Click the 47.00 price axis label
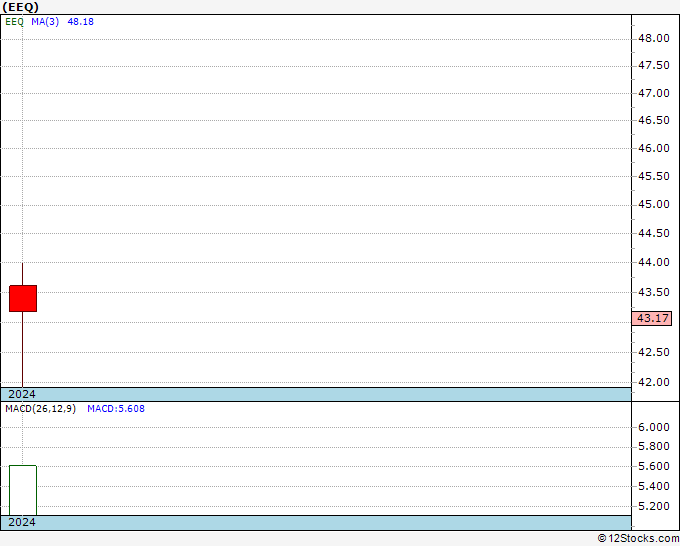 (x=654, y=93)
